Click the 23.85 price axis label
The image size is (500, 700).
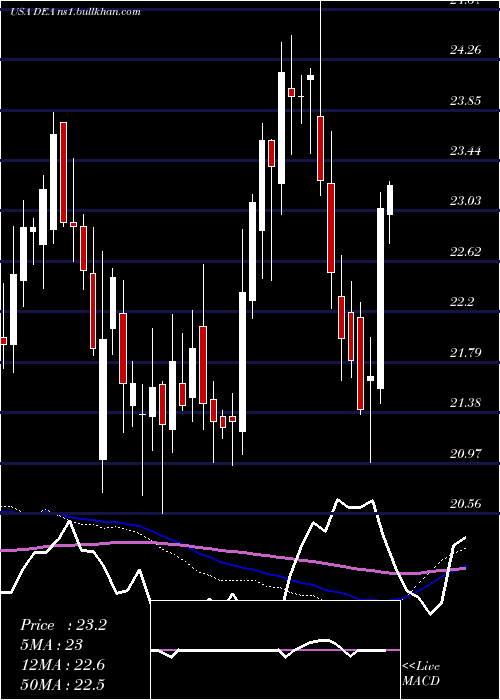pos(465,100)
